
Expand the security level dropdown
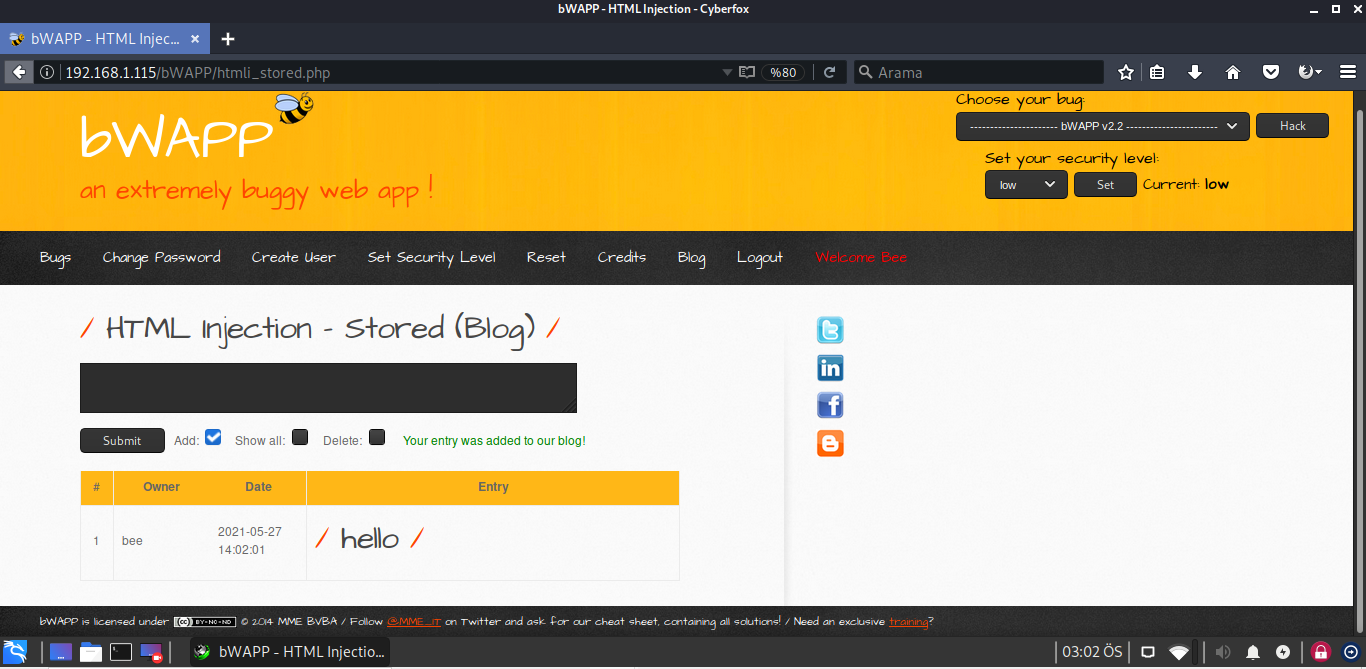point(1026,185)
